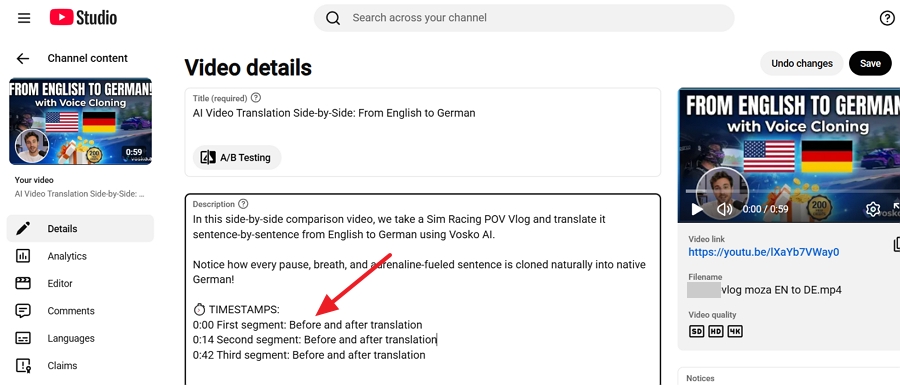Click the Languages subtitles icon
900x385 pixels.
click(x=23, y=338)
